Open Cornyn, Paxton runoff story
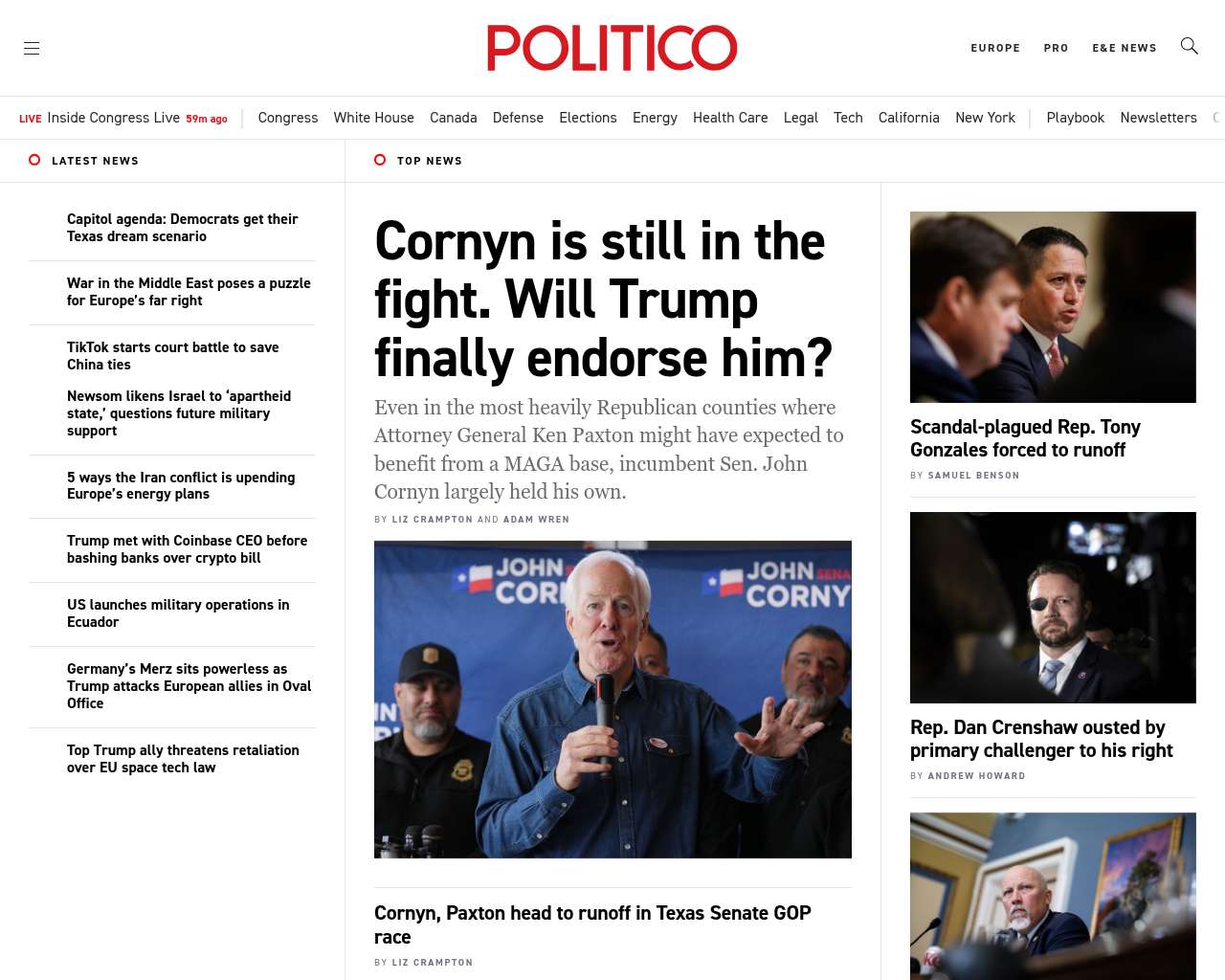Screen dimensions: 1225x980 592,924
